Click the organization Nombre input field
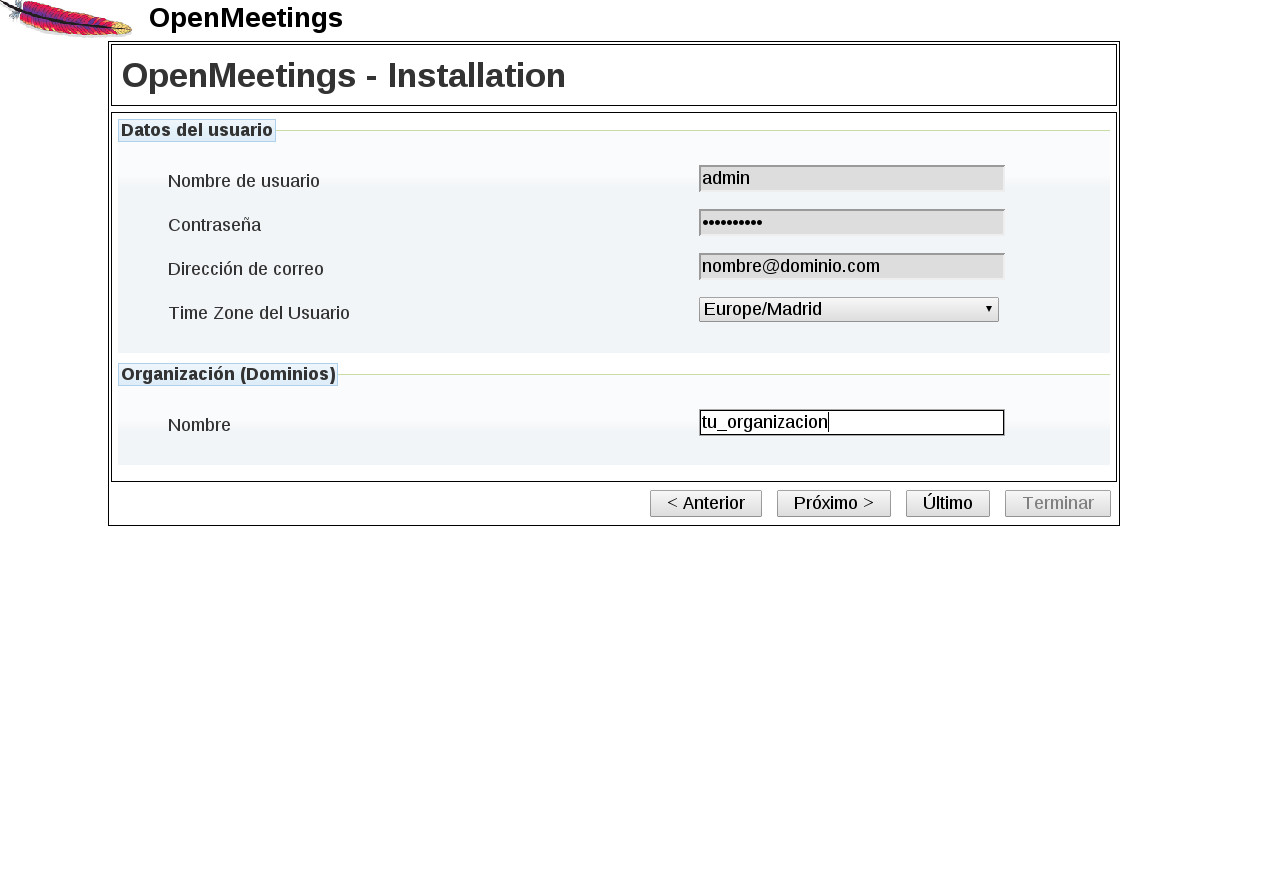 [x=851, y=422]
